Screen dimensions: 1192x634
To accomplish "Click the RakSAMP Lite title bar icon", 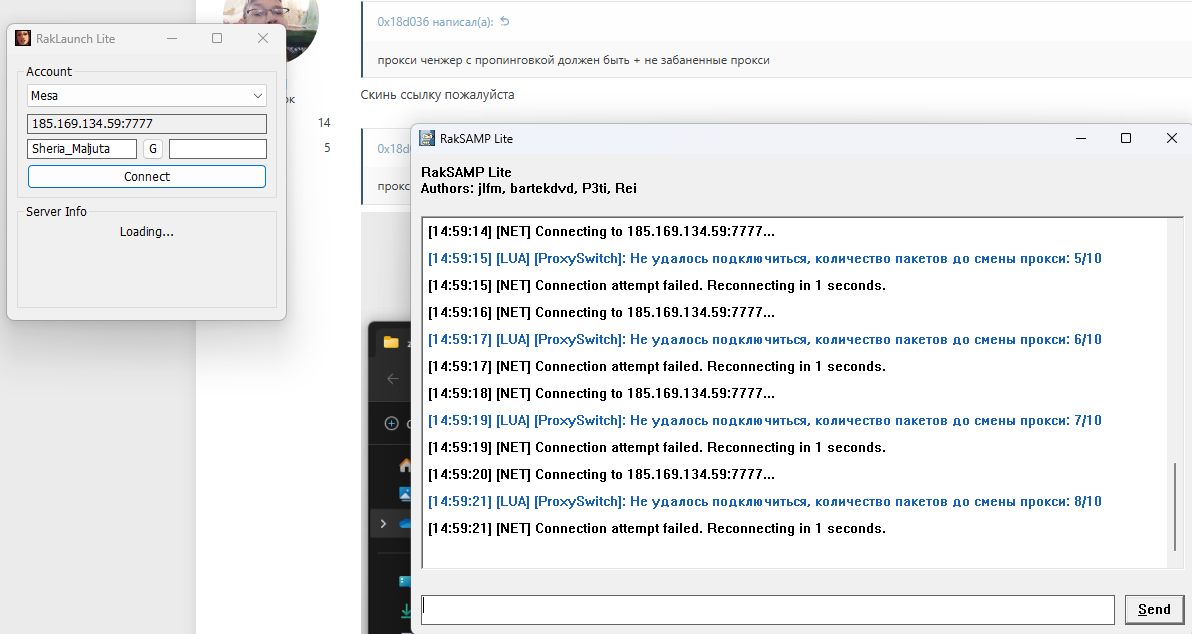I will click(x=427, y=138).
